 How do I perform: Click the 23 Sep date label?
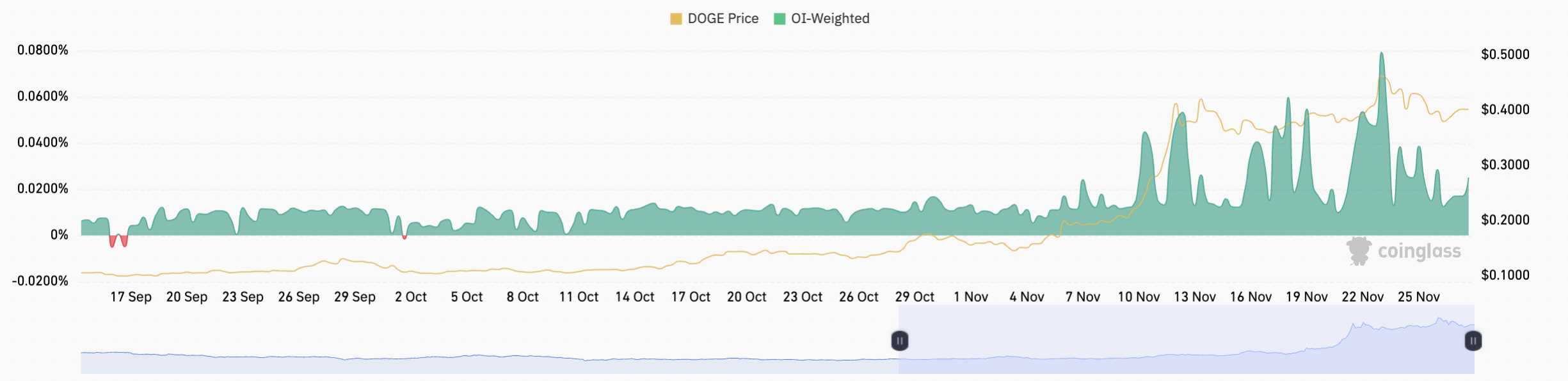coord(243,297)
